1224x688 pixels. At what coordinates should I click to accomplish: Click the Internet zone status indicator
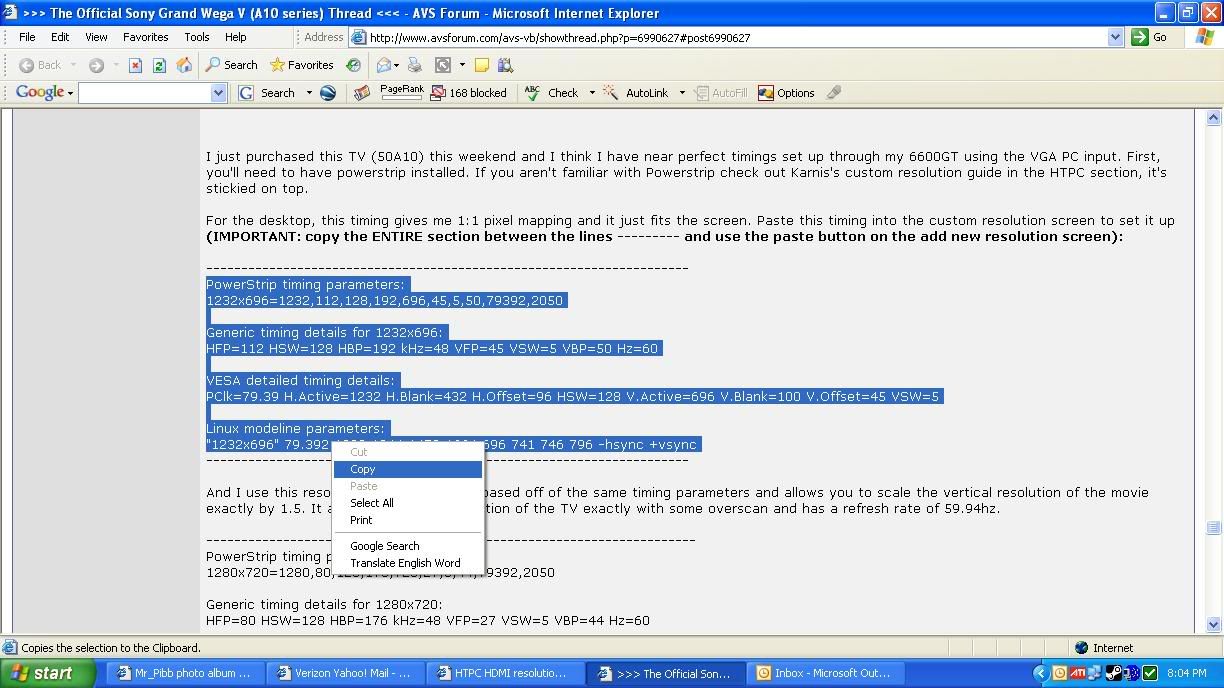coord(1104,648)
